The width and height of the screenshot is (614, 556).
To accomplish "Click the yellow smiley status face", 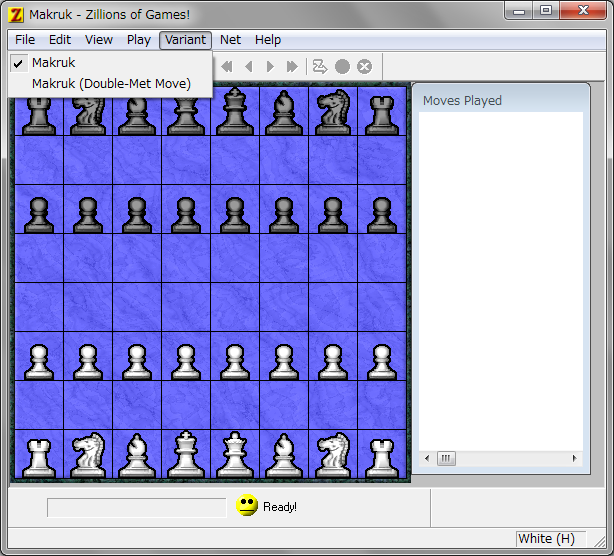I will (x=247, y=505).
